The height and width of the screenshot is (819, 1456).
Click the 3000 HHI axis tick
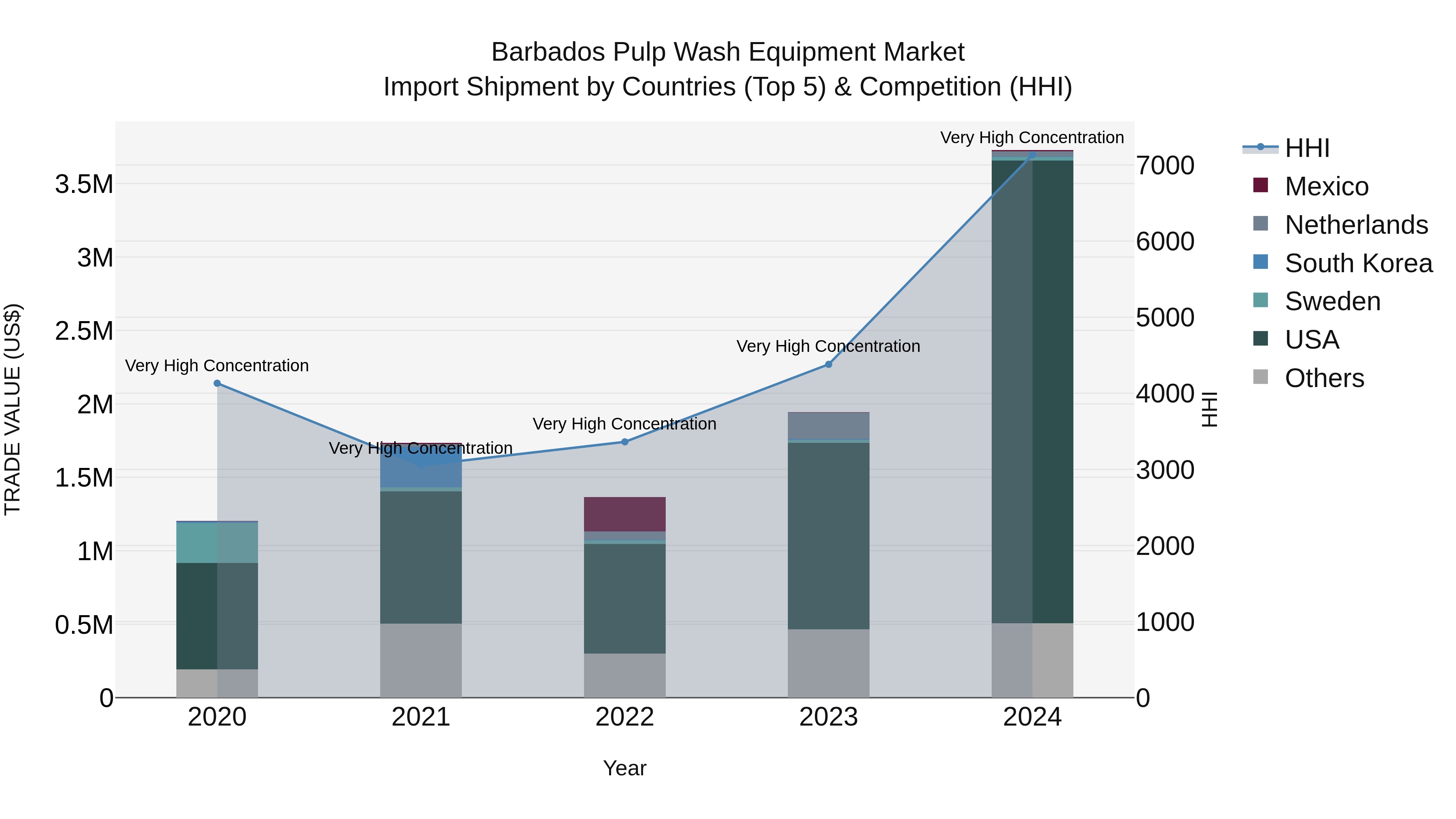click(1166, 470)
